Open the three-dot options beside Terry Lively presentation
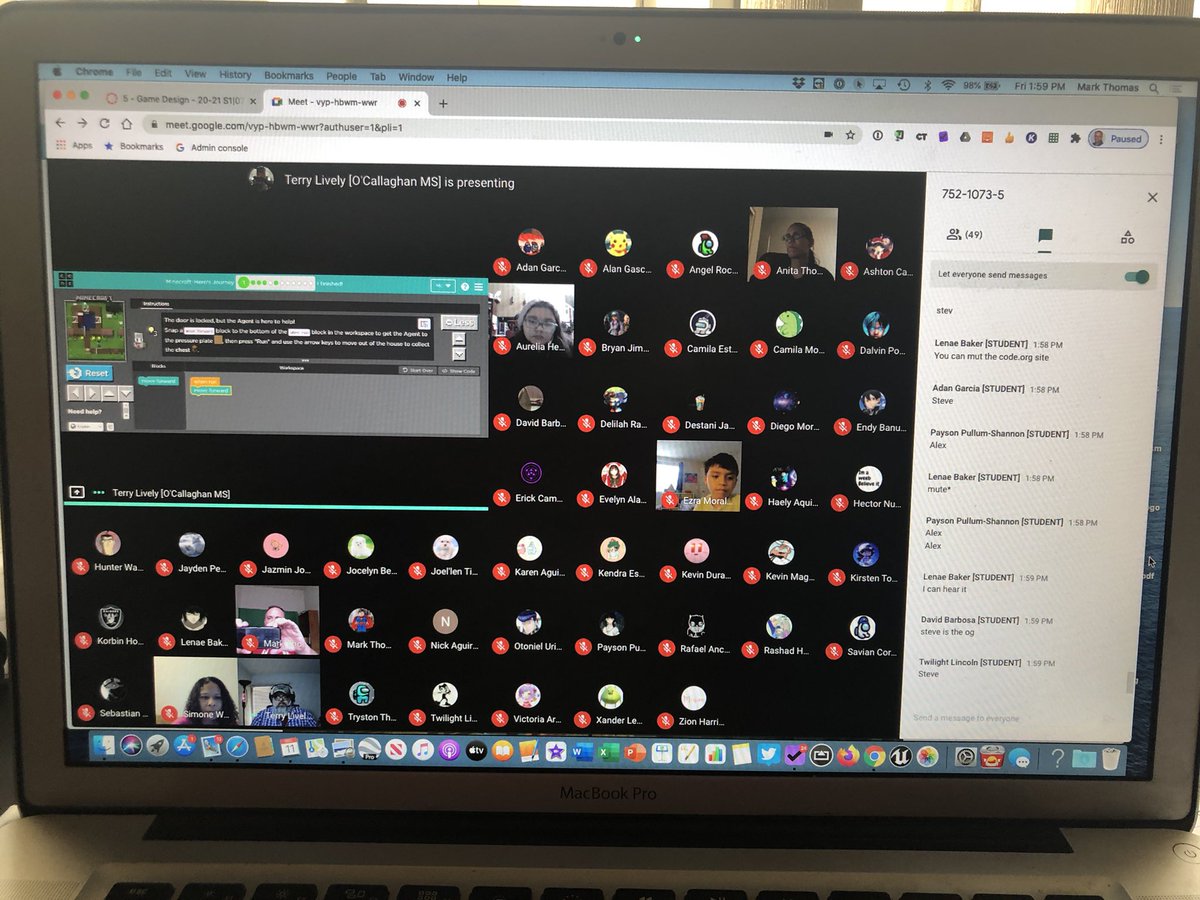The height and width of the screenshot is (900, 1200). [x=99, y=493]
